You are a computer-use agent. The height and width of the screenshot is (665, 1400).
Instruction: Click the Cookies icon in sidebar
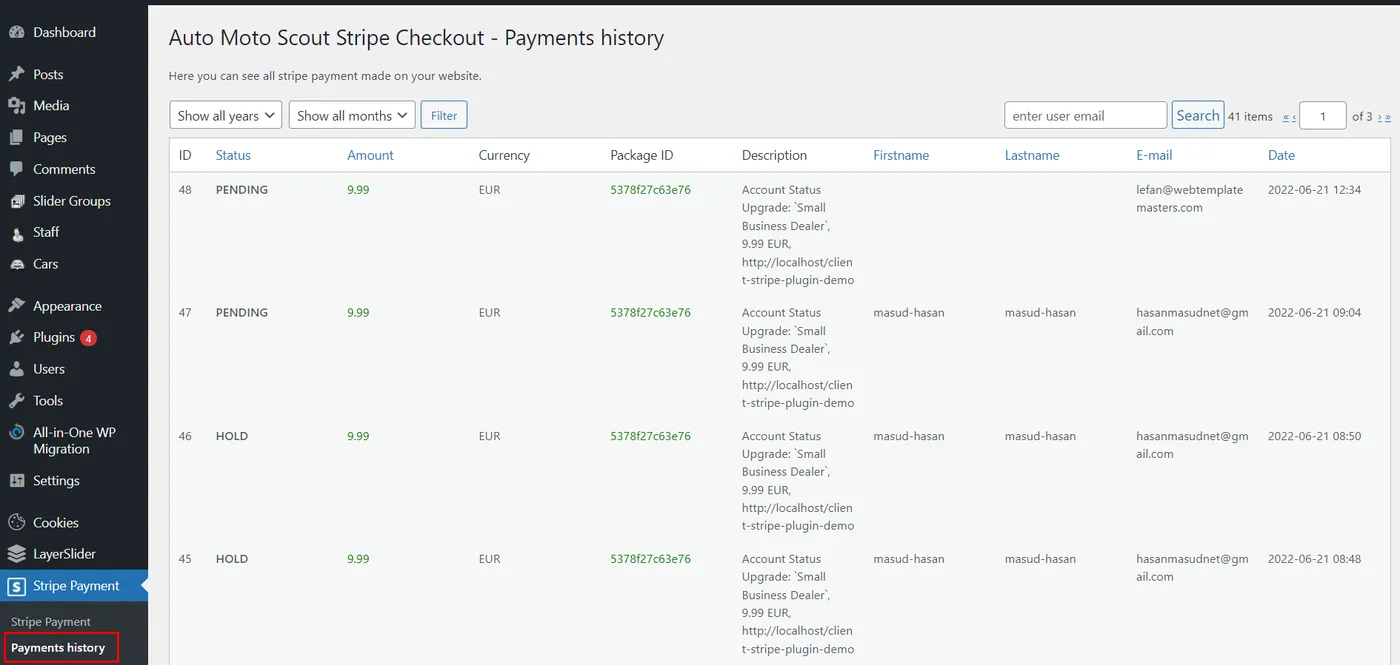click(x=16, y=522)
